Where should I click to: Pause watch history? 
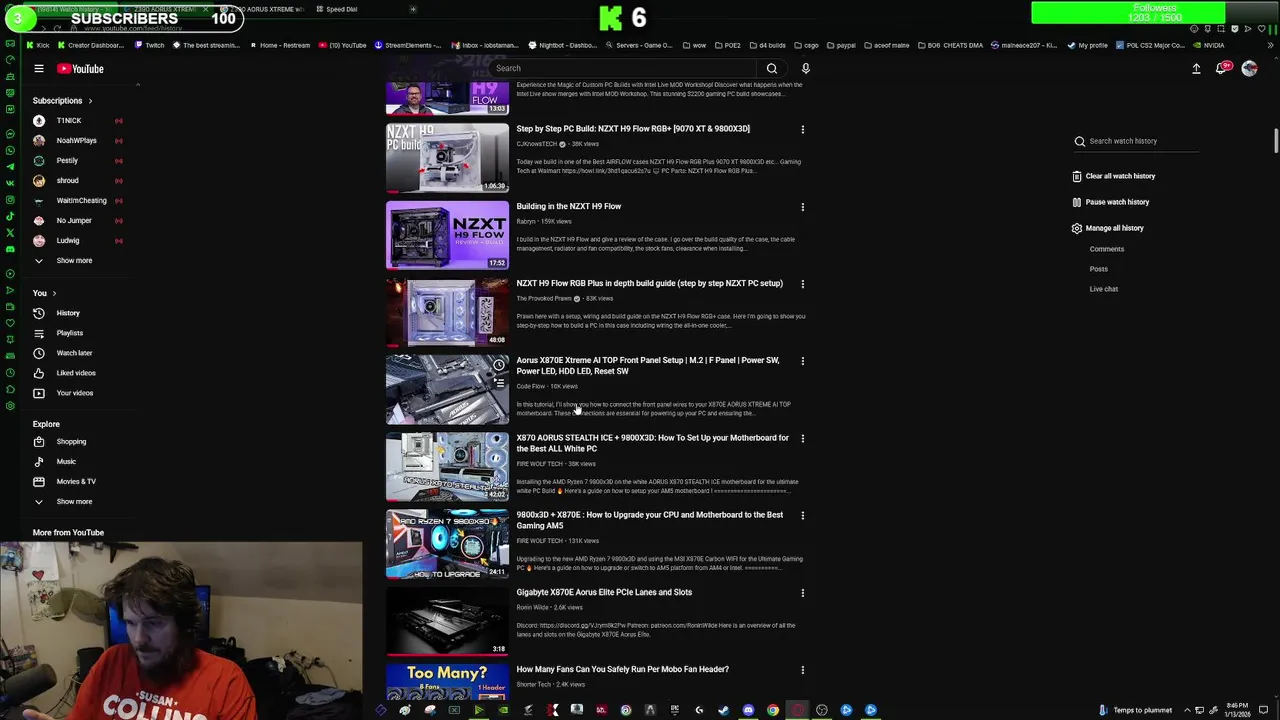click(1117, 202)
